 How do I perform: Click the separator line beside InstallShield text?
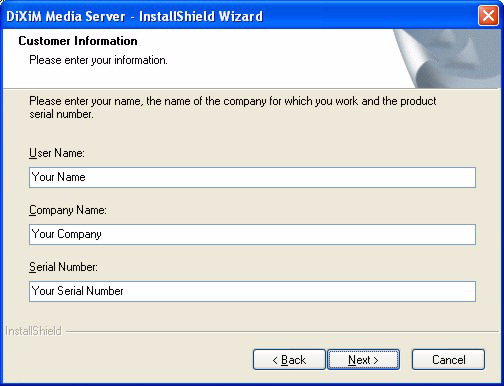282,332
